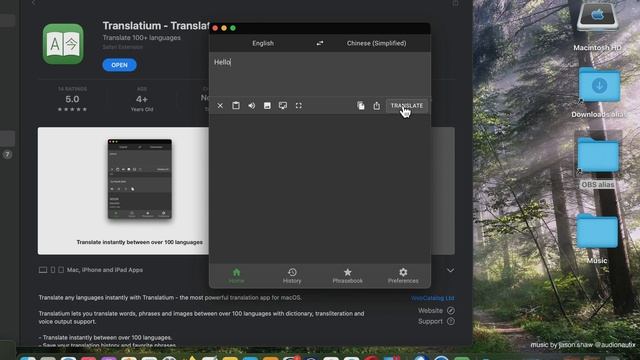The height and width of the screenshot is (360, 640).
Task: Select the Music folder on desktop
Action: (x=597, y=239)
